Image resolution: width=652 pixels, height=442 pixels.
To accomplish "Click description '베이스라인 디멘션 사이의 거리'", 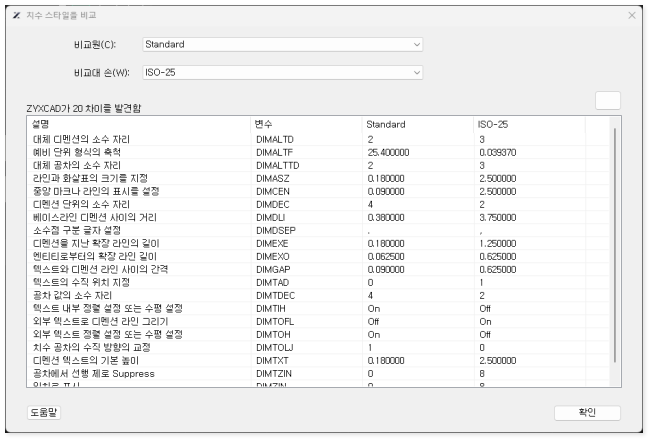I will (x=95, y=217).
